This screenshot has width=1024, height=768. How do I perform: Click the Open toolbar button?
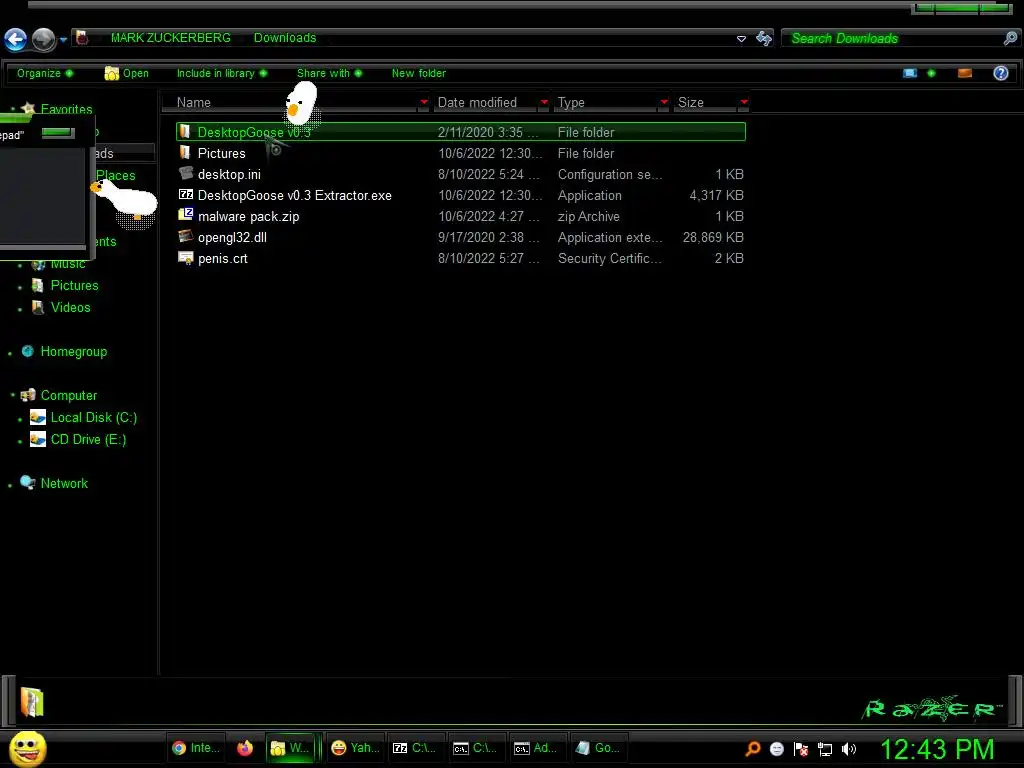click(127, 73)
